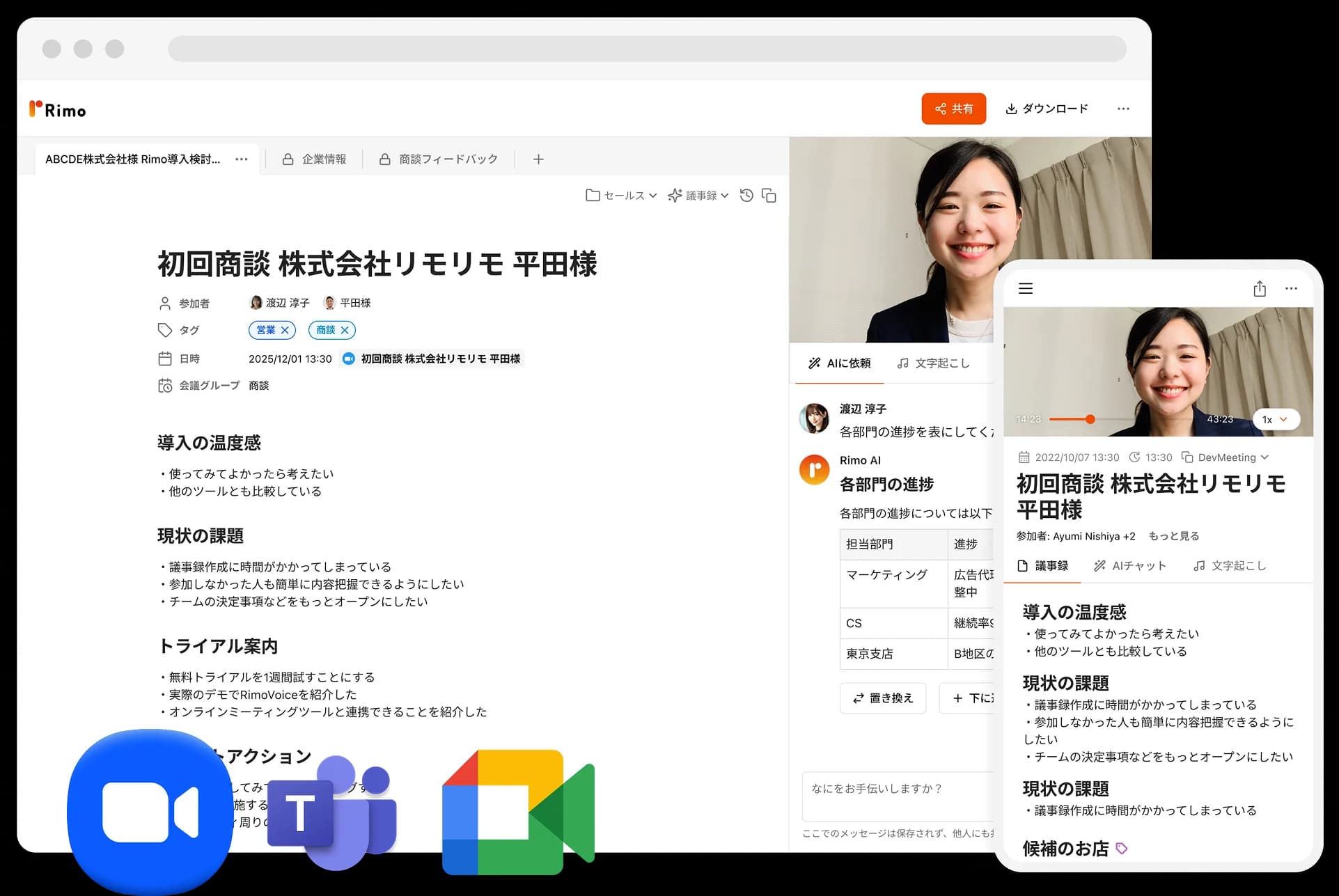Screen dimensions: 1339x896
Task: Remove the 営業 tag
Action: pyautogui.click(x=285, y=330)
